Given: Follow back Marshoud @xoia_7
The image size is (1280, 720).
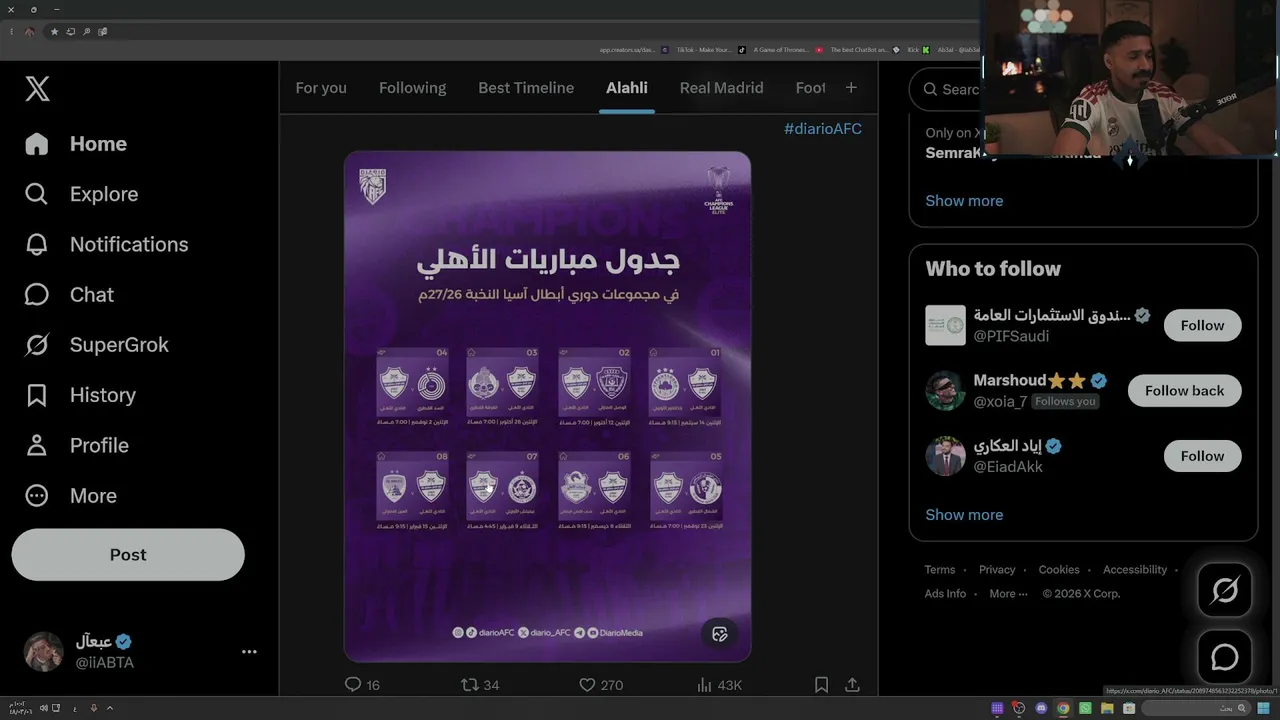Looking at the screenshot, I should (x=1184, y=391).
